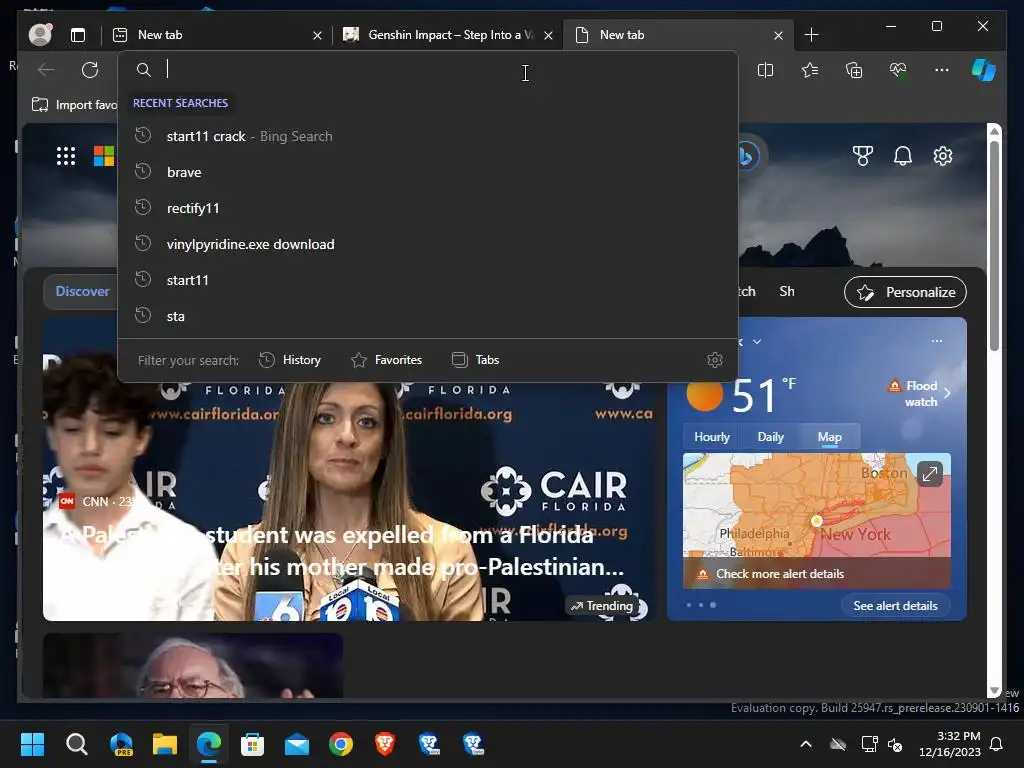This screenshot has width=1024, height=768.
Task: Open the elderly man news thumbnail
Action: pyautogui.click(x=193, y=665)
